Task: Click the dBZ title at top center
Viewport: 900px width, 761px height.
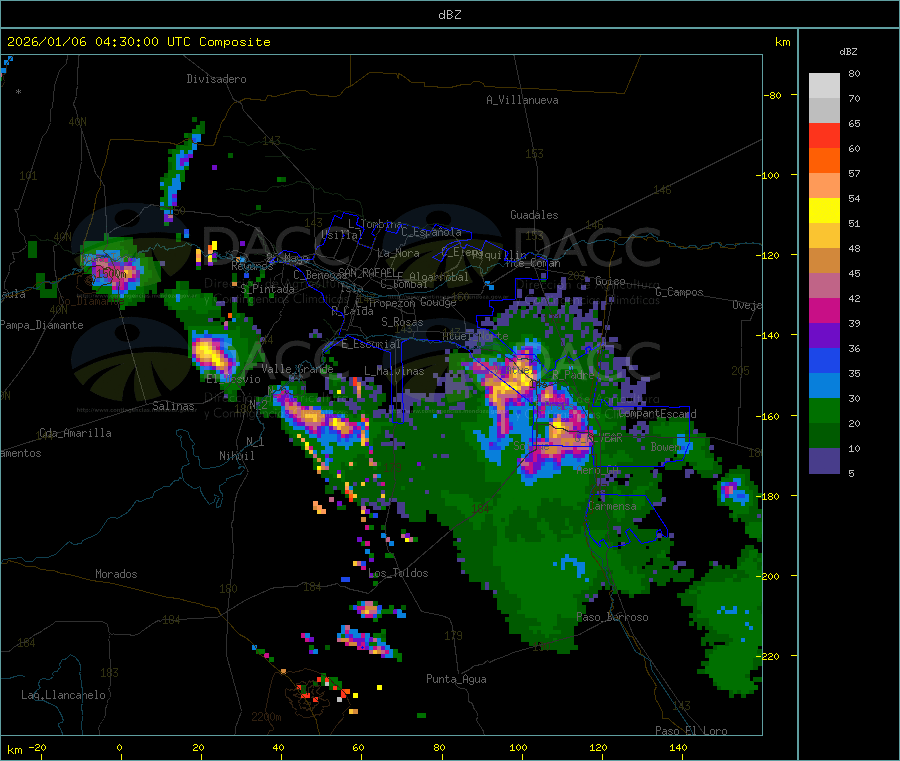Action: [x=449, y=15]
